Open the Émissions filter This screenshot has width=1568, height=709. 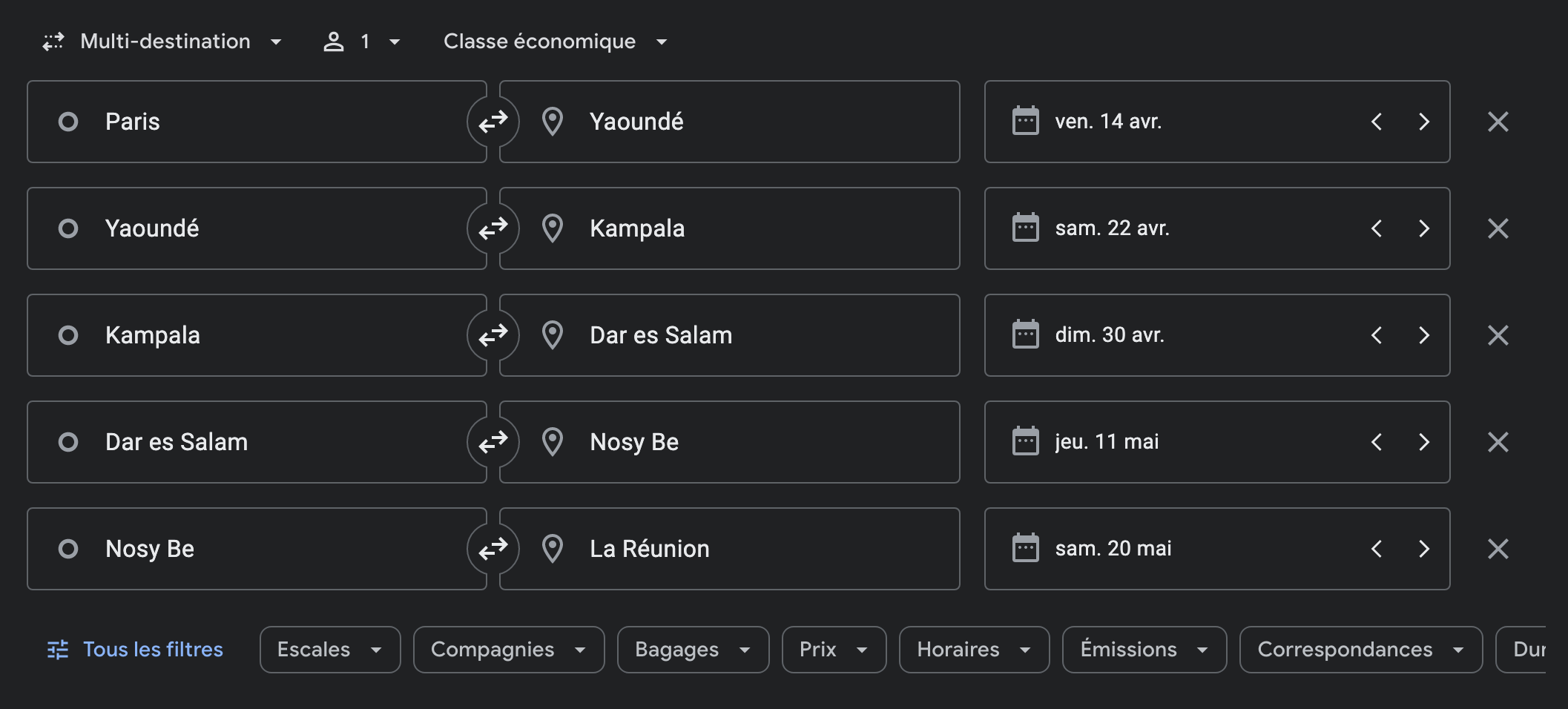[1144, 650]
